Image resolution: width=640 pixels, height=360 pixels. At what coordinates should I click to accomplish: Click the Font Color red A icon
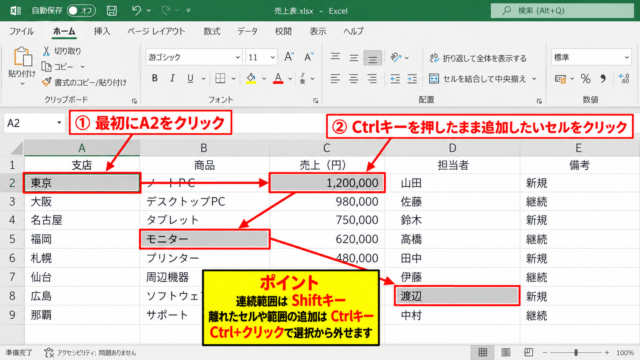[278, 78]
